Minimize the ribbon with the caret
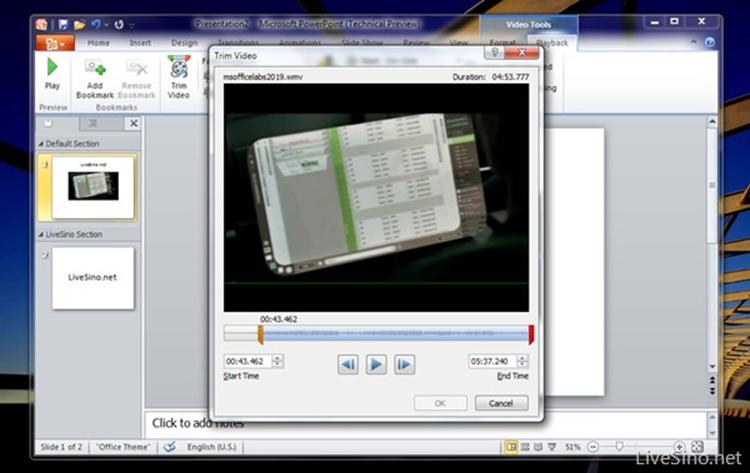The width and height of the screenshot is (750, 473). (694, 43)
